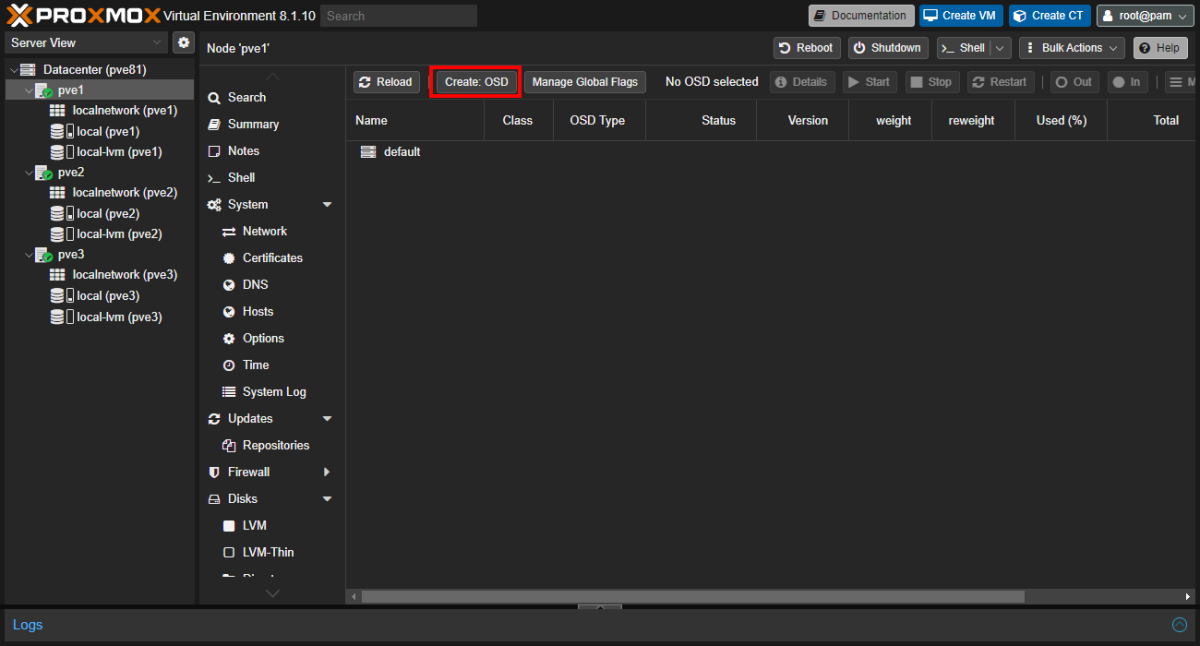Select the default row in the OSD list
The image size is (1200, 646).
pos(772,152)
